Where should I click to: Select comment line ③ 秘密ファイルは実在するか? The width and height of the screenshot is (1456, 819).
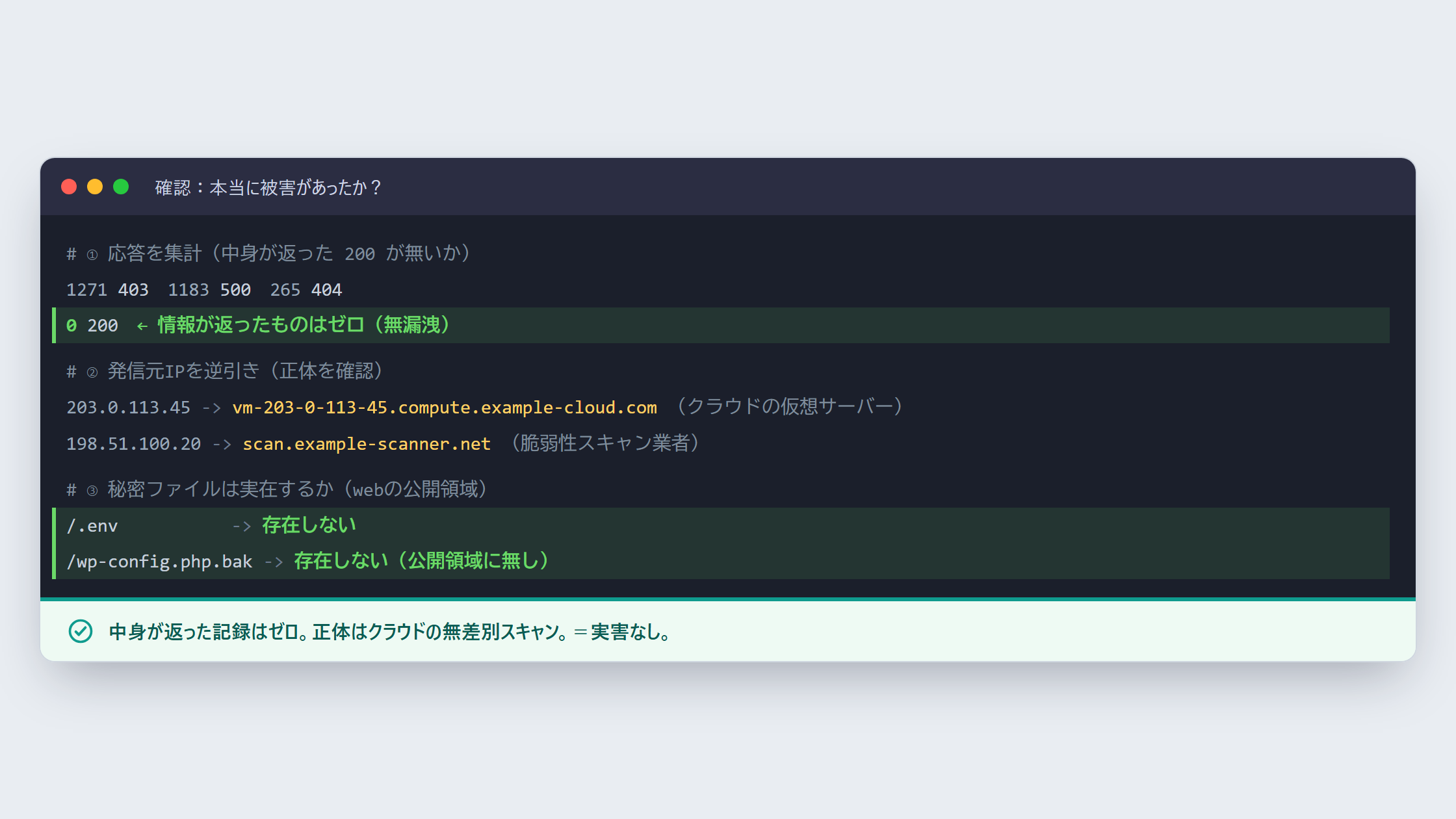pyautogui.click(x=277, y=489)
